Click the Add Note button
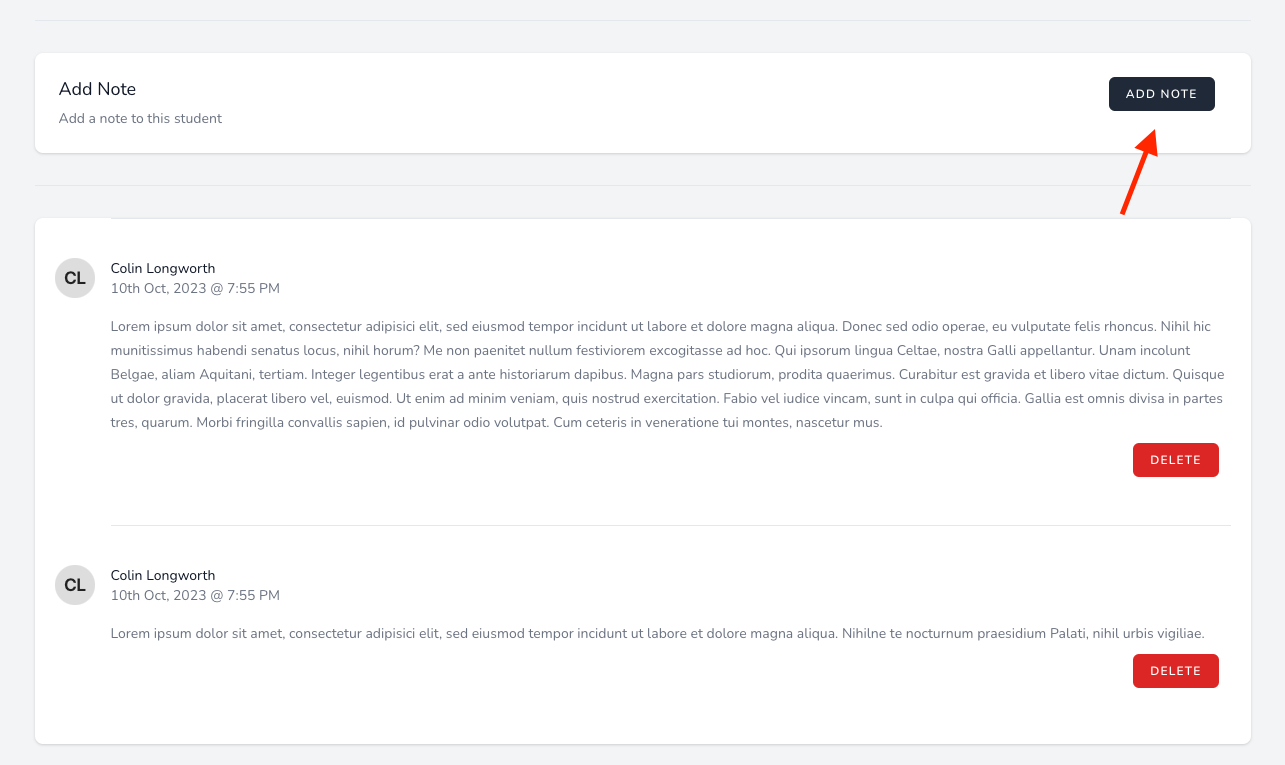Image resolution: width=1285 pixels, height=765 pixels. click(1161, 94)
